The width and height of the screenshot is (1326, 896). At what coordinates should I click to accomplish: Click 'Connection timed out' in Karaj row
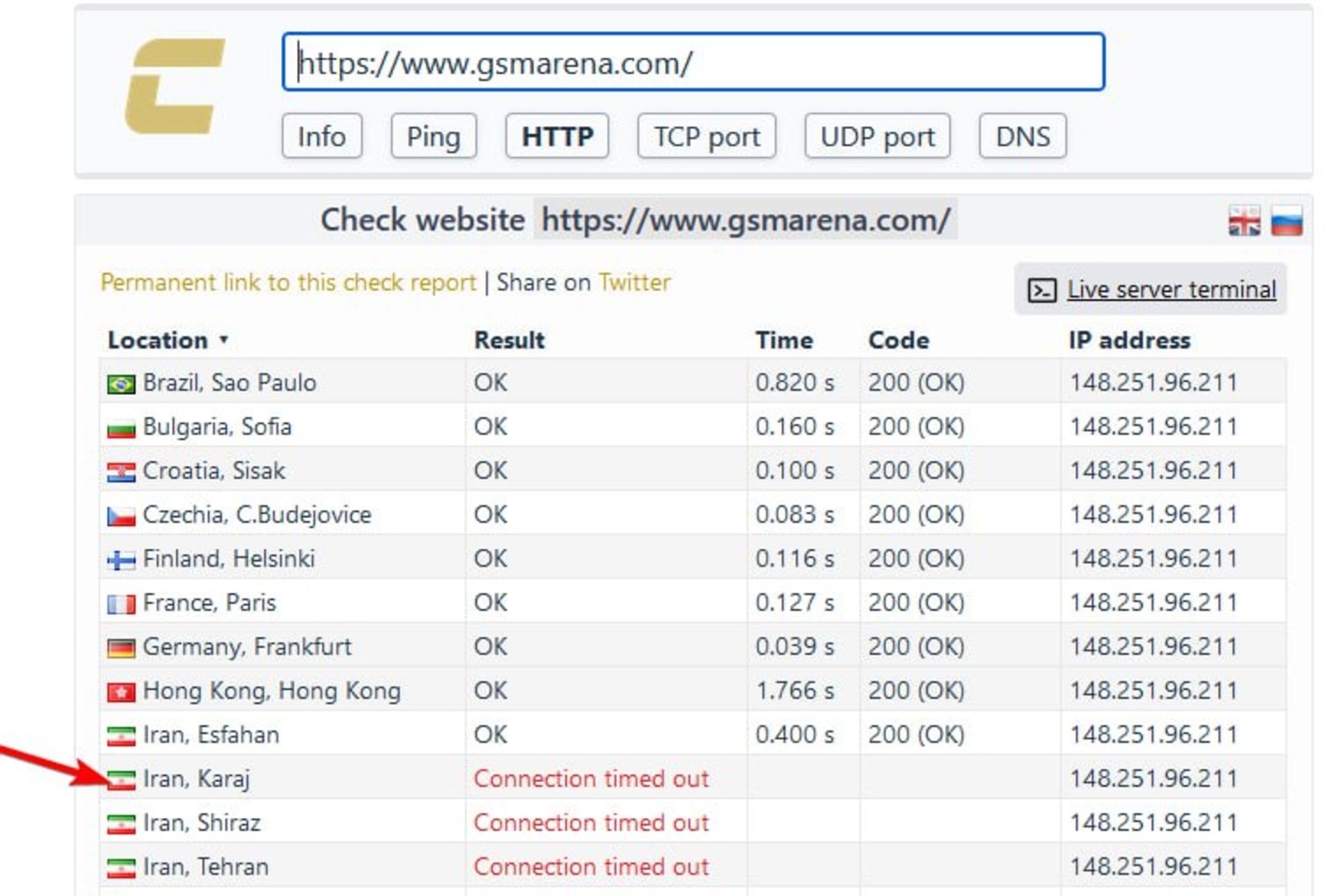591,779
